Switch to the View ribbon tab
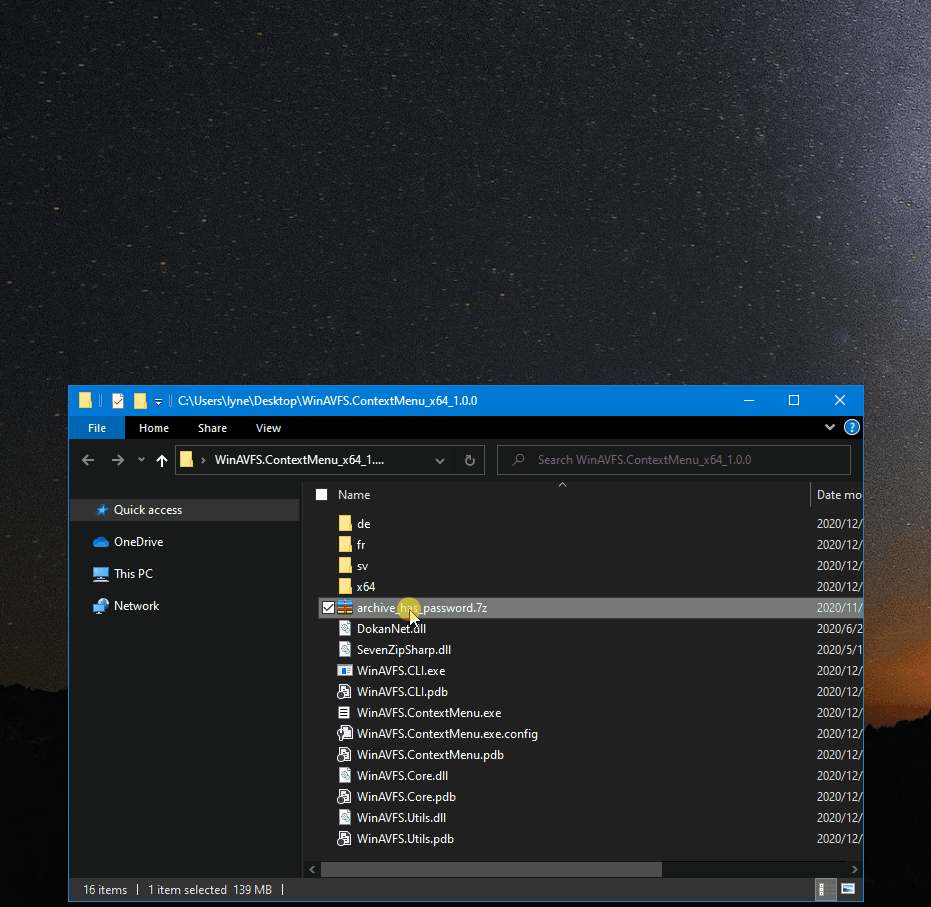This screenshot has width=931, height=907. [268, 428]
